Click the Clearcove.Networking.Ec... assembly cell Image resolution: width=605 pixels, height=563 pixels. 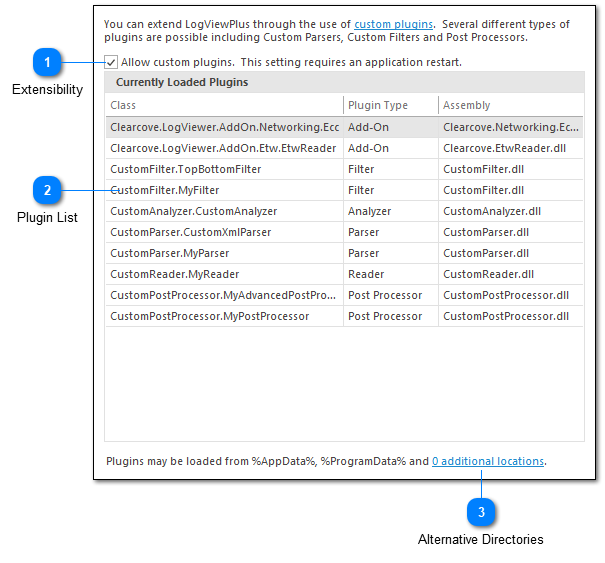tap(511, 127)
